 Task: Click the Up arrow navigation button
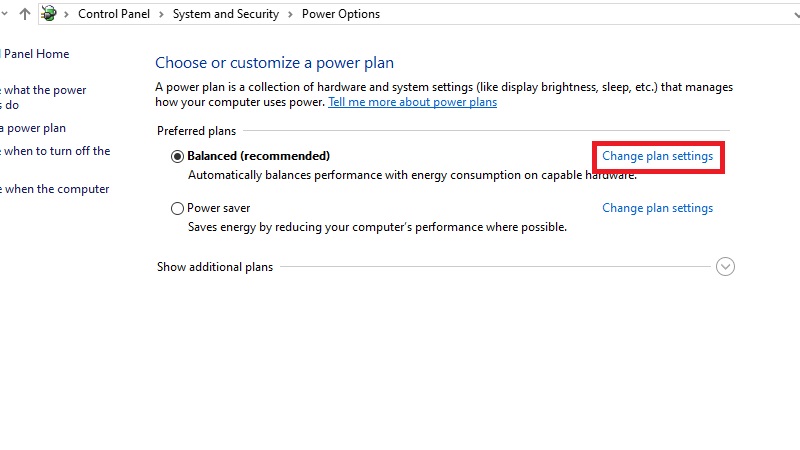click(x=25, y=14)
